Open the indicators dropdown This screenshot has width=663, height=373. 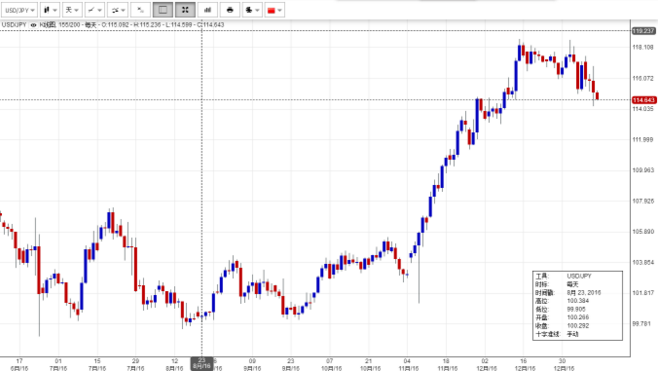click(x=118, y=10)
